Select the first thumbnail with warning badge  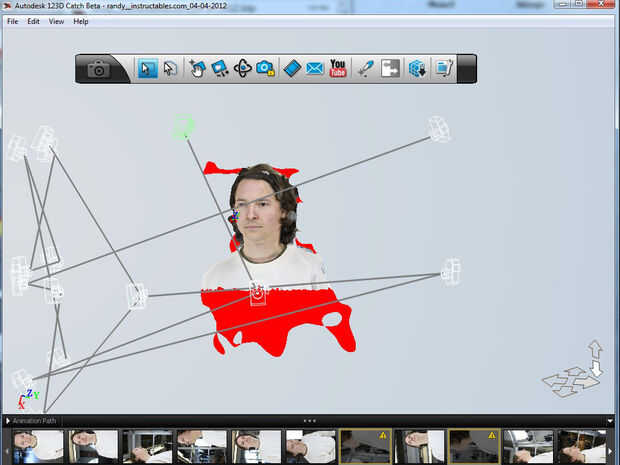(x=365, y=447)
